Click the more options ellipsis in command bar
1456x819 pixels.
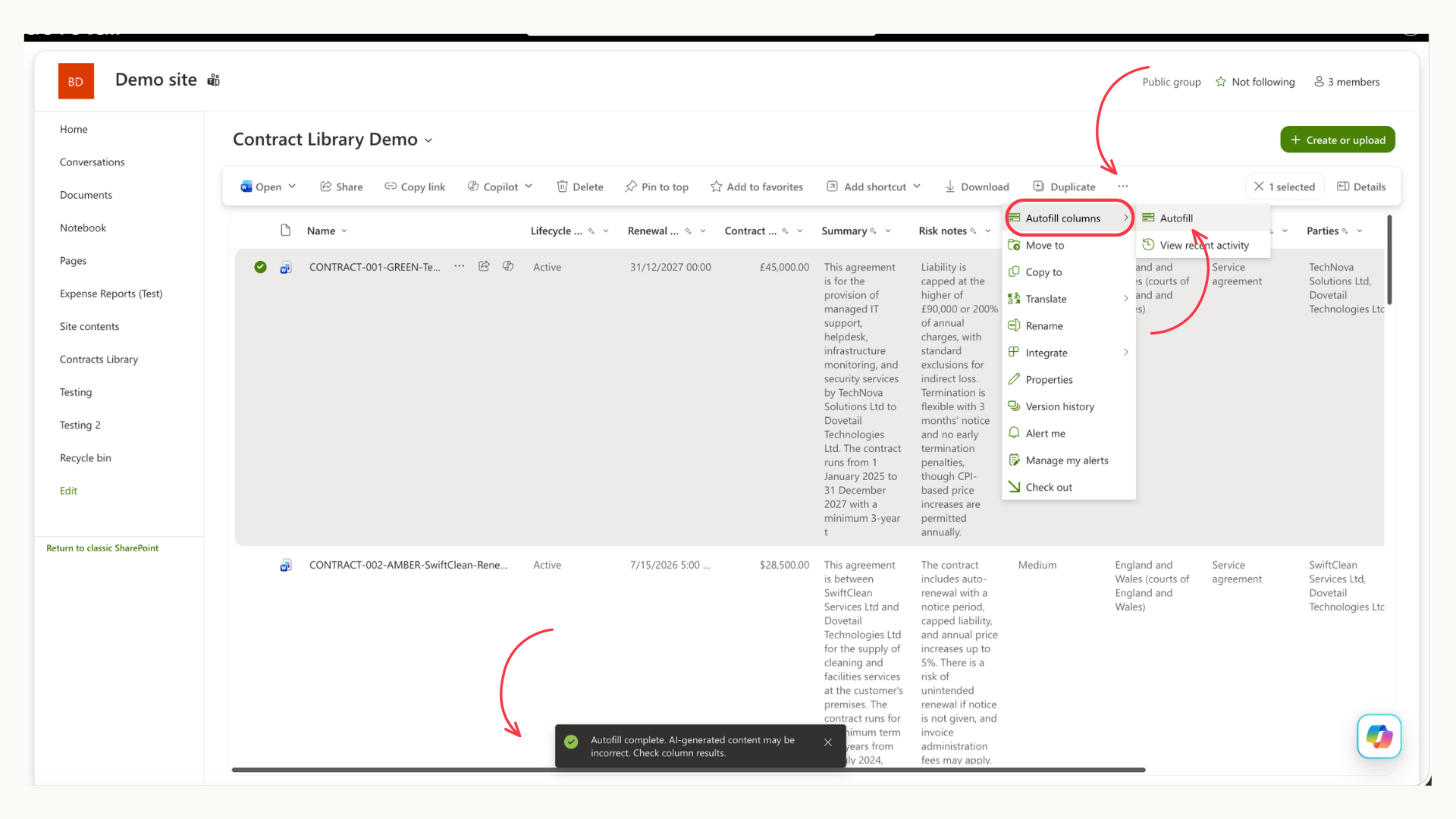click(x=1122, y=187)
